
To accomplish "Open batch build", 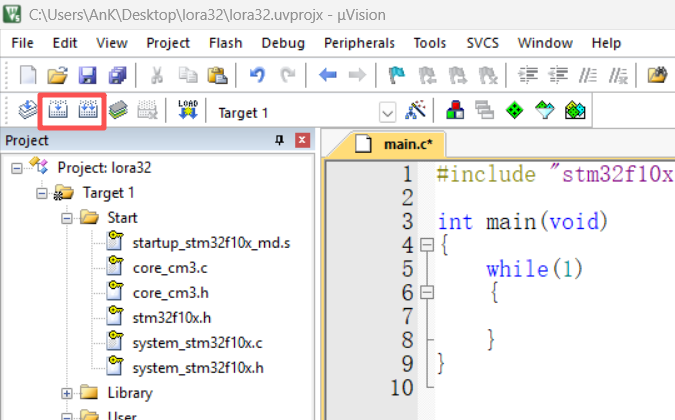I will [x=118, y=110].
